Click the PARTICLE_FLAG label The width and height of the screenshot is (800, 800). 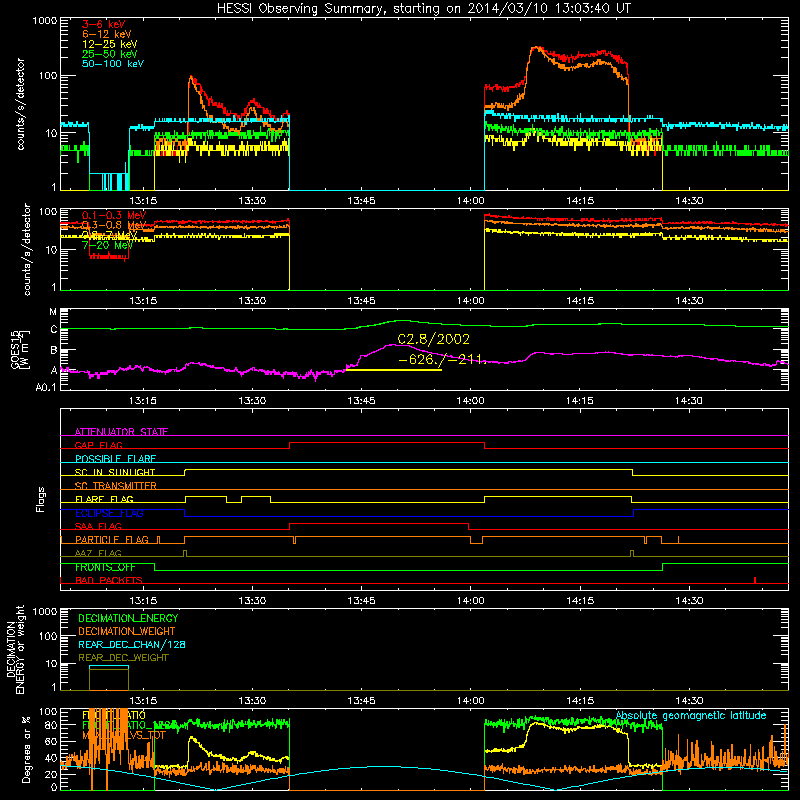pyautogui.click(x=112, y=539)
